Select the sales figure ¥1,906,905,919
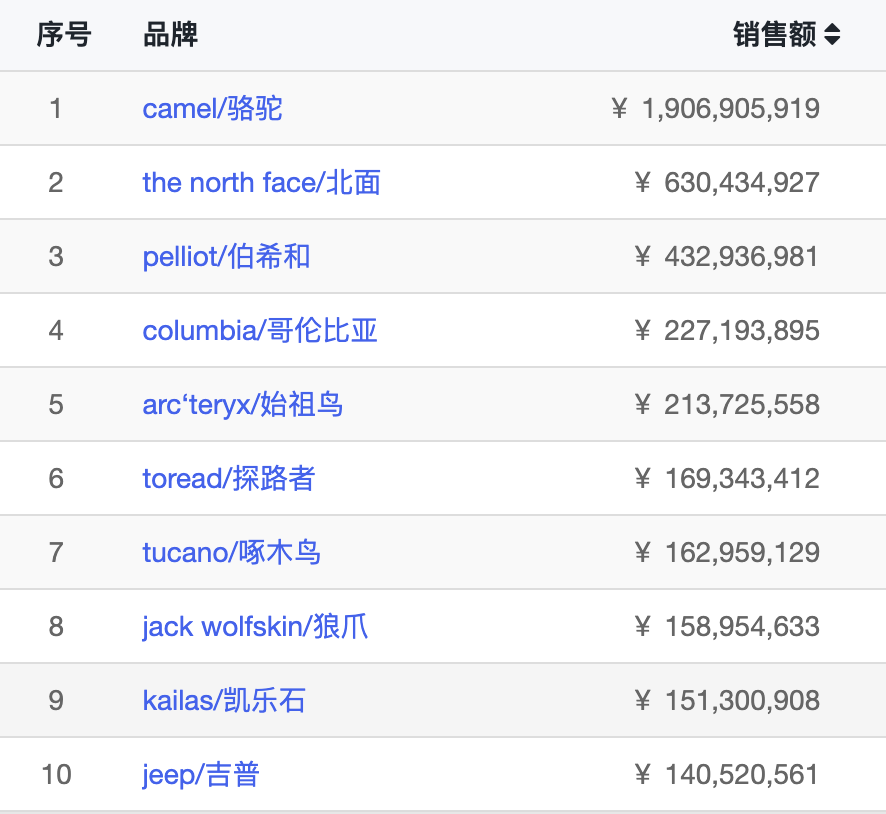This screenshot has height=814, width=886. tap(716, 108)
